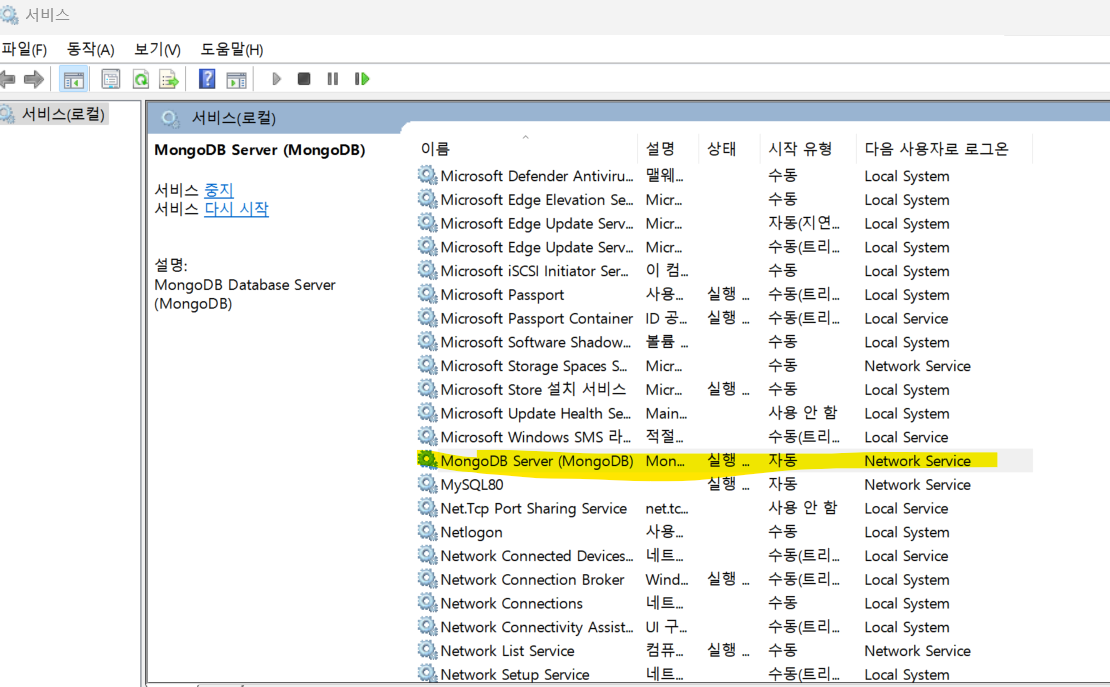Select the Microsoft Store 설치 서비스 entry
Image resolution: width=1110 pixels, height=687 pixels.
(x=533, y=390)
